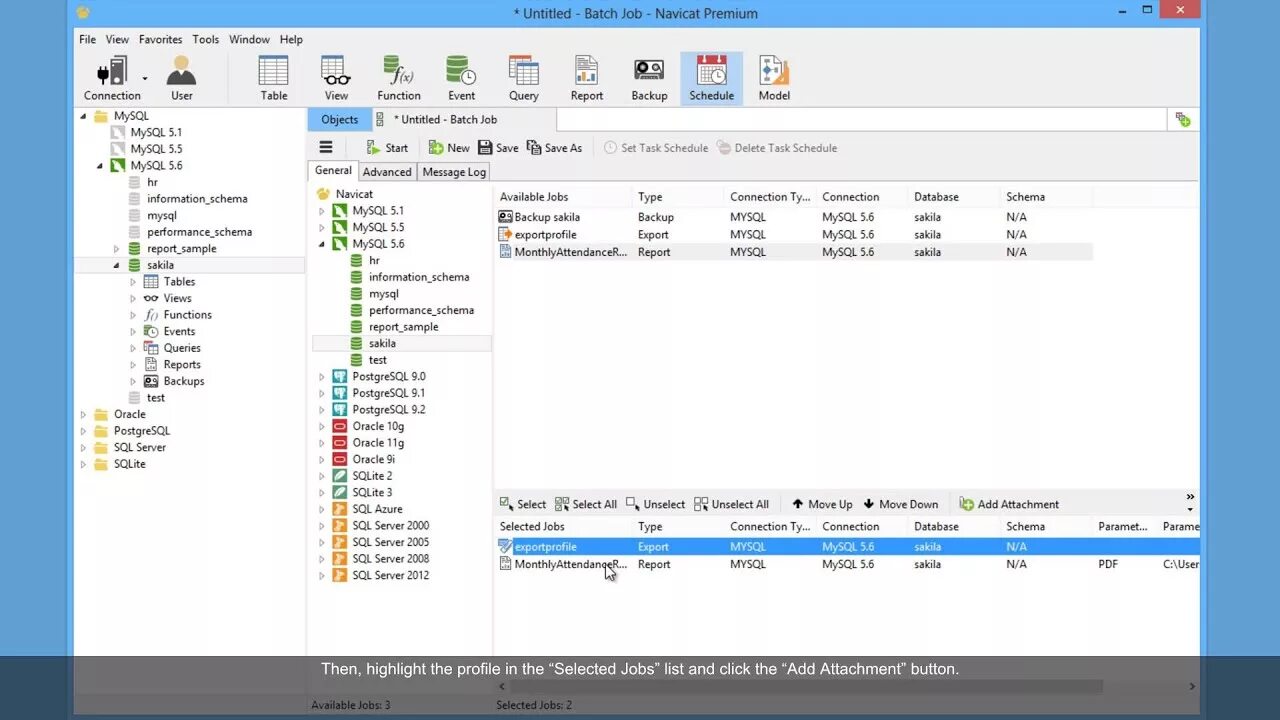Start the batch job

[387, 147]
